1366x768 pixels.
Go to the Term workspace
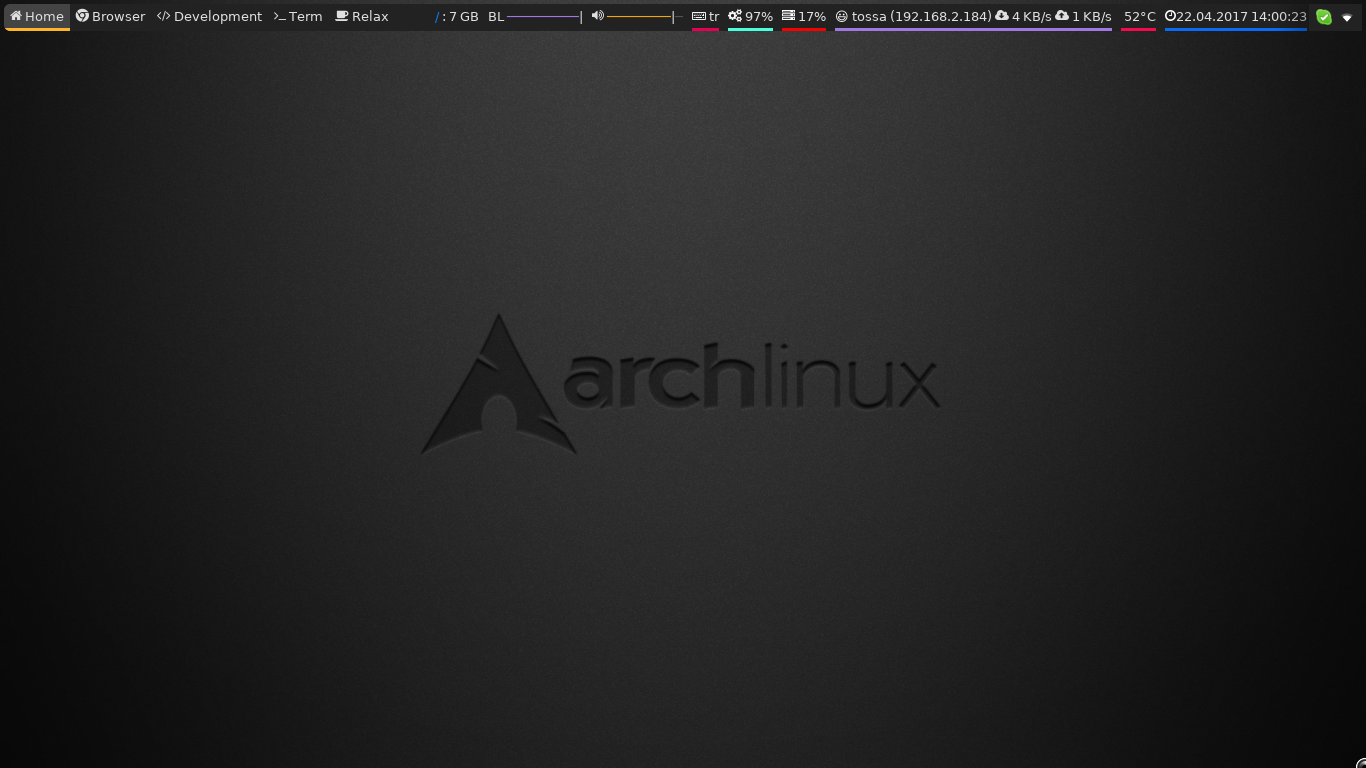[298, 16]
